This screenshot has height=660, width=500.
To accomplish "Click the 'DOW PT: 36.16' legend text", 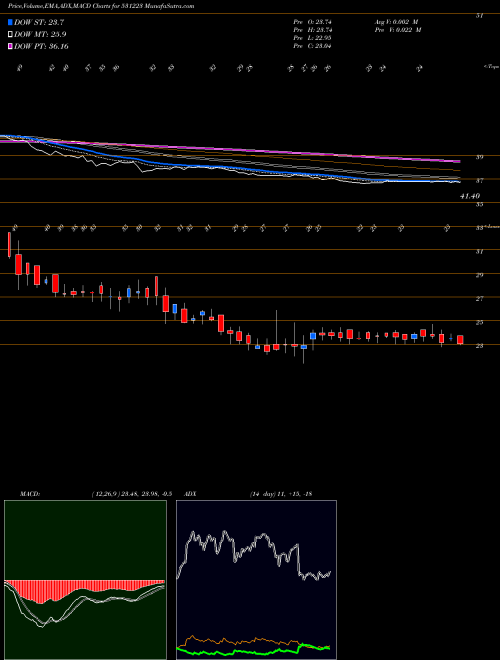I will pos(41,46).
